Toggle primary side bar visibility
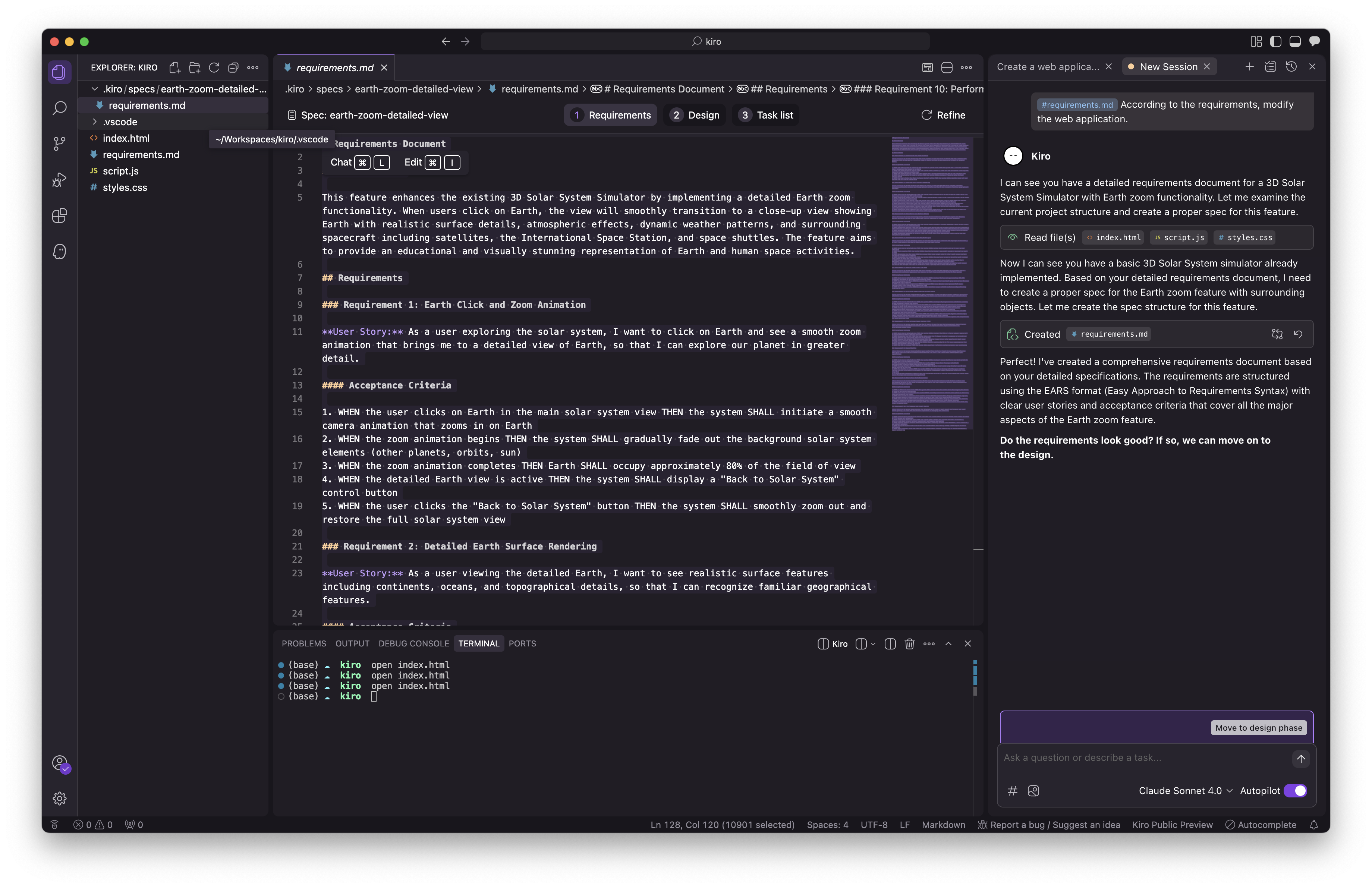This screenshot has width=1372, height=888. [x=1276, y=41]
